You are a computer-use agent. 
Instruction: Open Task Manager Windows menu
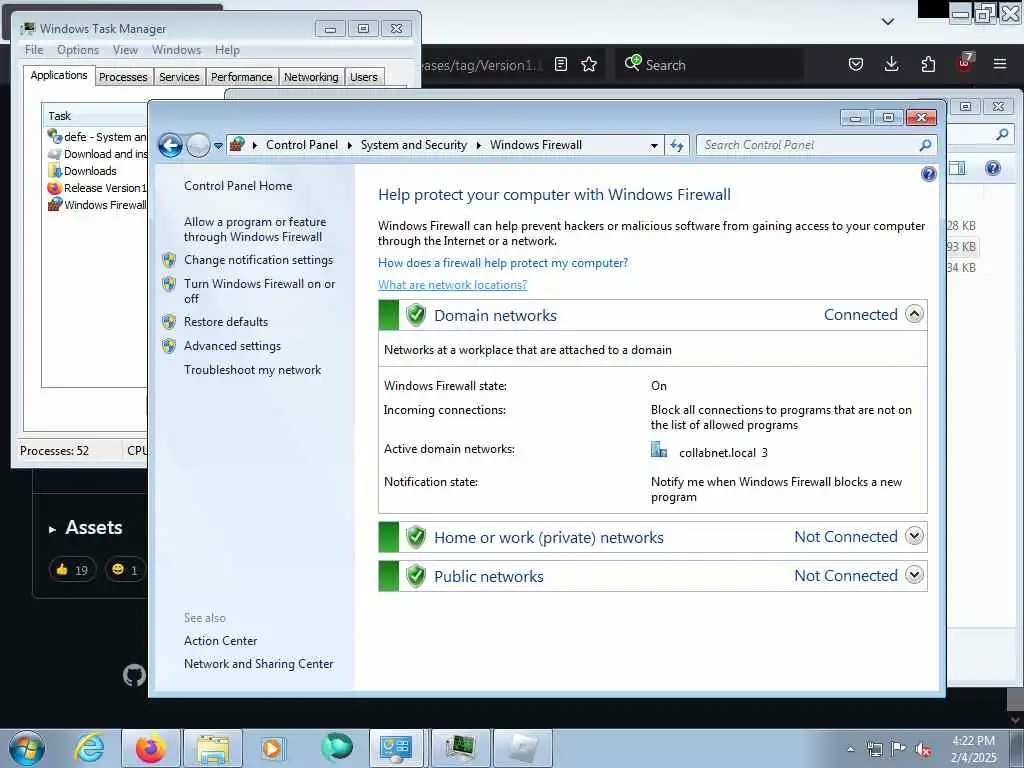(176, 50)
